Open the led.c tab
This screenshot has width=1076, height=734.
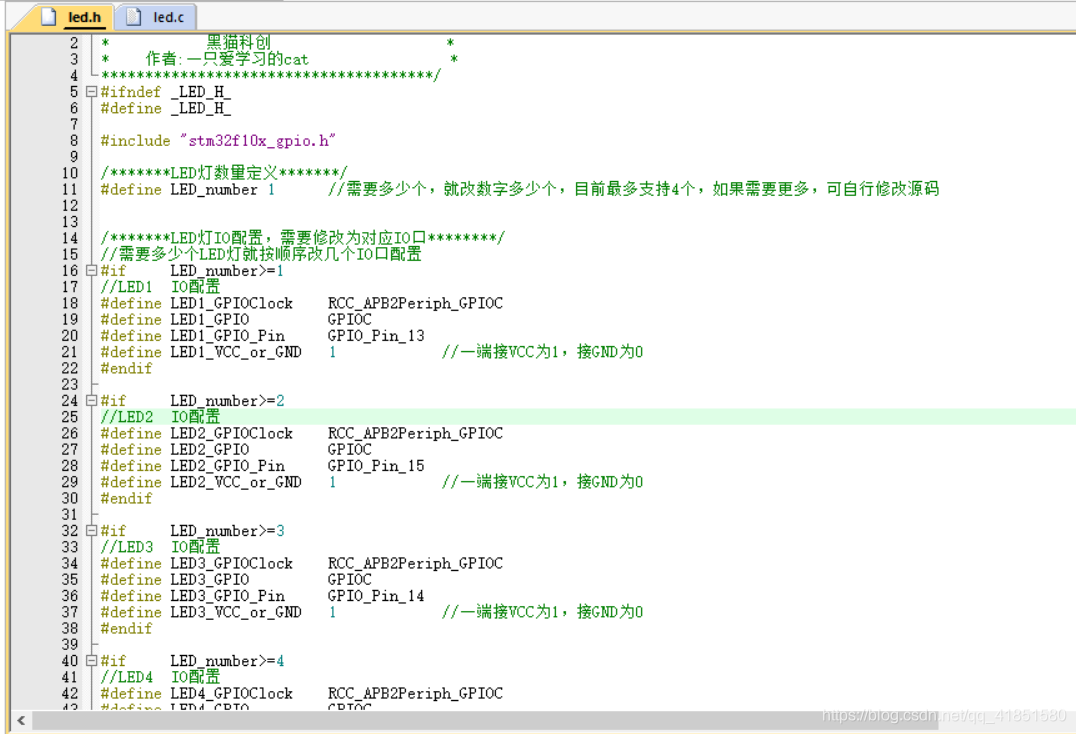pyautogui.click(x=156, y=16)
